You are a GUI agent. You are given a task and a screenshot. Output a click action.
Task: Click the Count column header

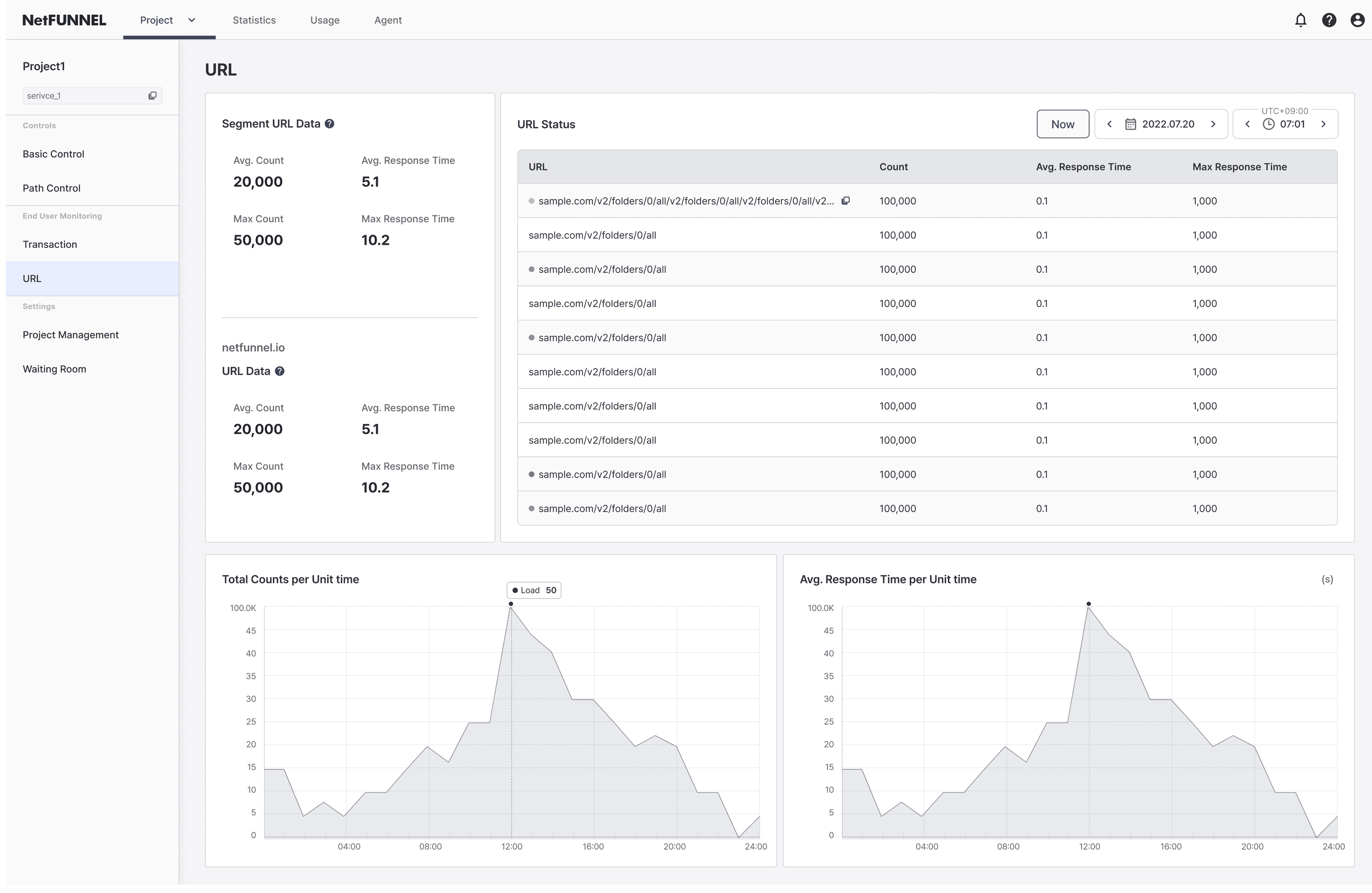coord(894,167)
